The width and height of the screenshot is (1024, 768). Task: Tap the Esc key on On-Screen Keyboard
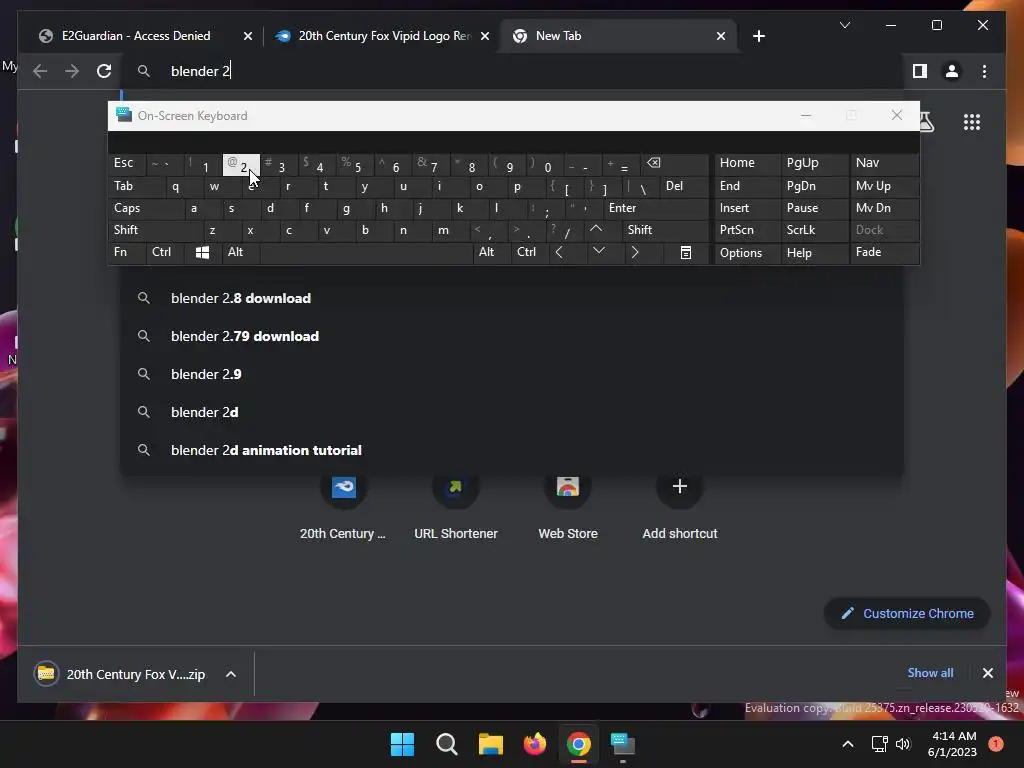127,164
